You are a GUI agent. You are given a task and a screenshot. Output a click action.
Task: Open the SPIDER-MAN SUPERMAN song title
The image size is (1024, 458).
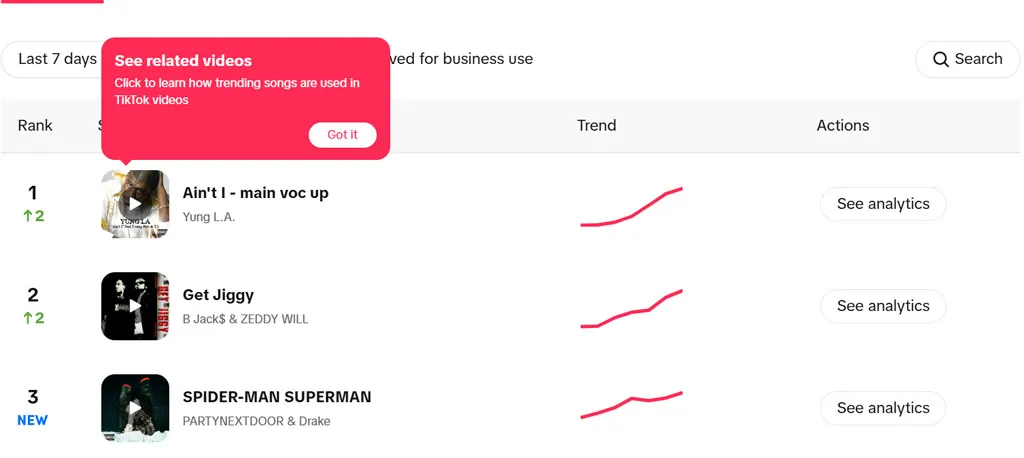tap(277, 397)
